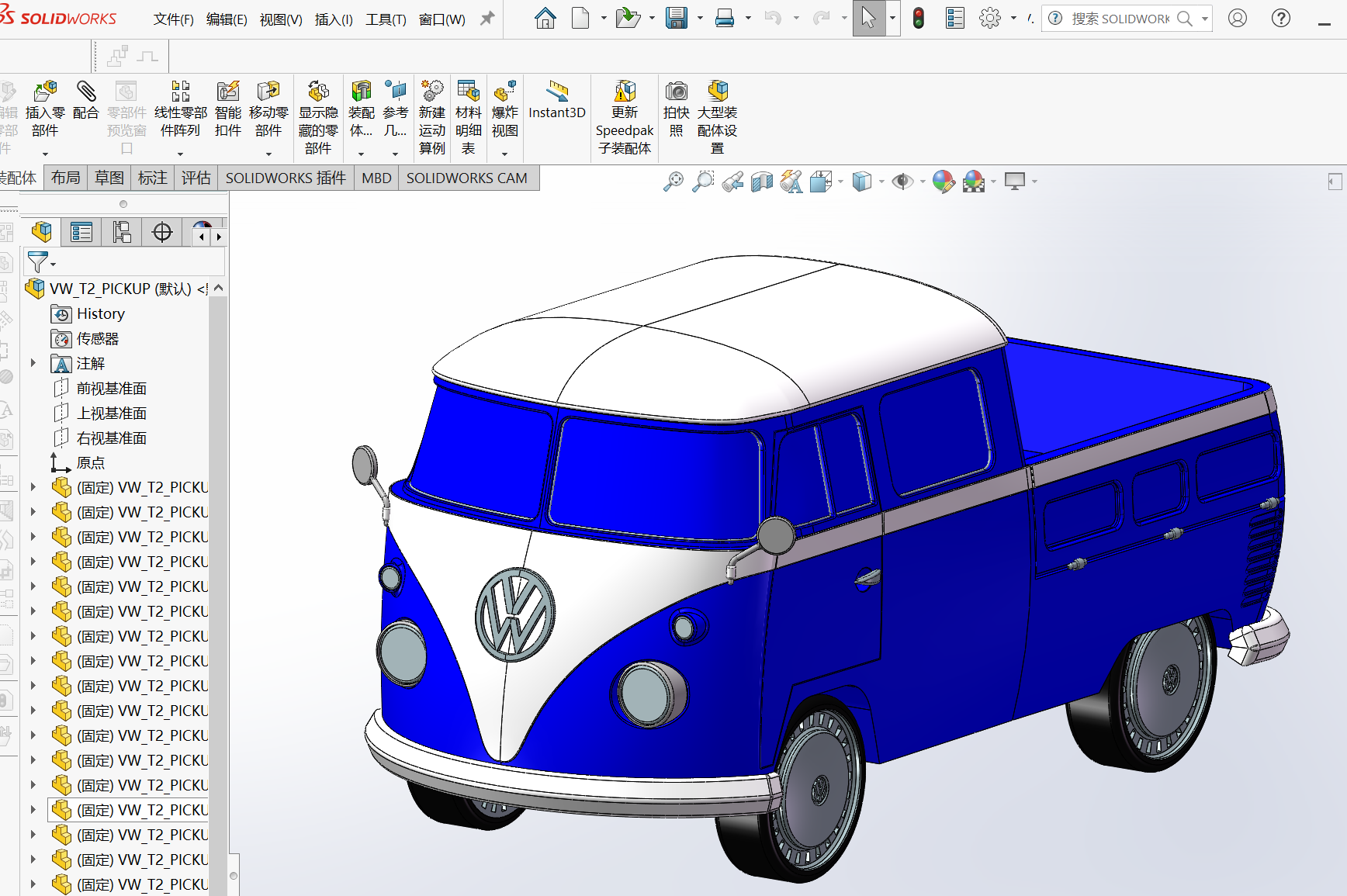Click Zoom to Fit magnifier icon
1347x896 pixels.
[x=673, y=182]
